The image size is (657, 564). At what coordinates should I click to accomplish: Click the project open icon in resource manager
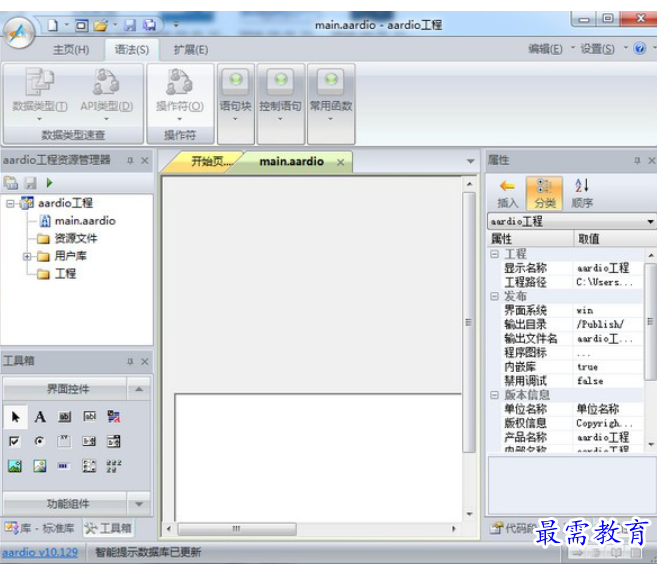(x=10, y=183)
